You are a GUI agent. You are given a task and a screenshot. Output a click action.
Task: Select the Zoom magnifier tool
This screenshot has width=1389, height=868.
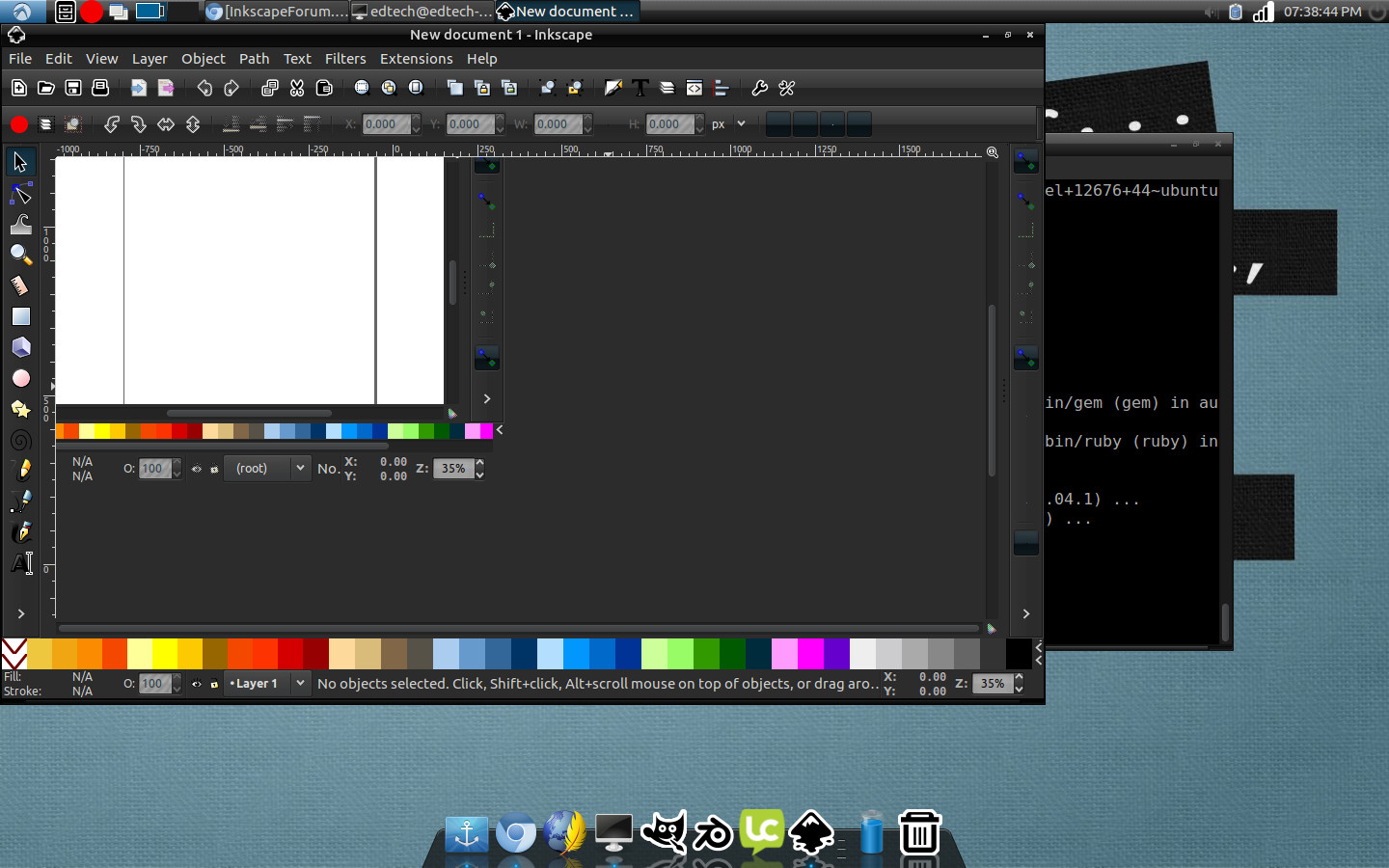(20, 255)
